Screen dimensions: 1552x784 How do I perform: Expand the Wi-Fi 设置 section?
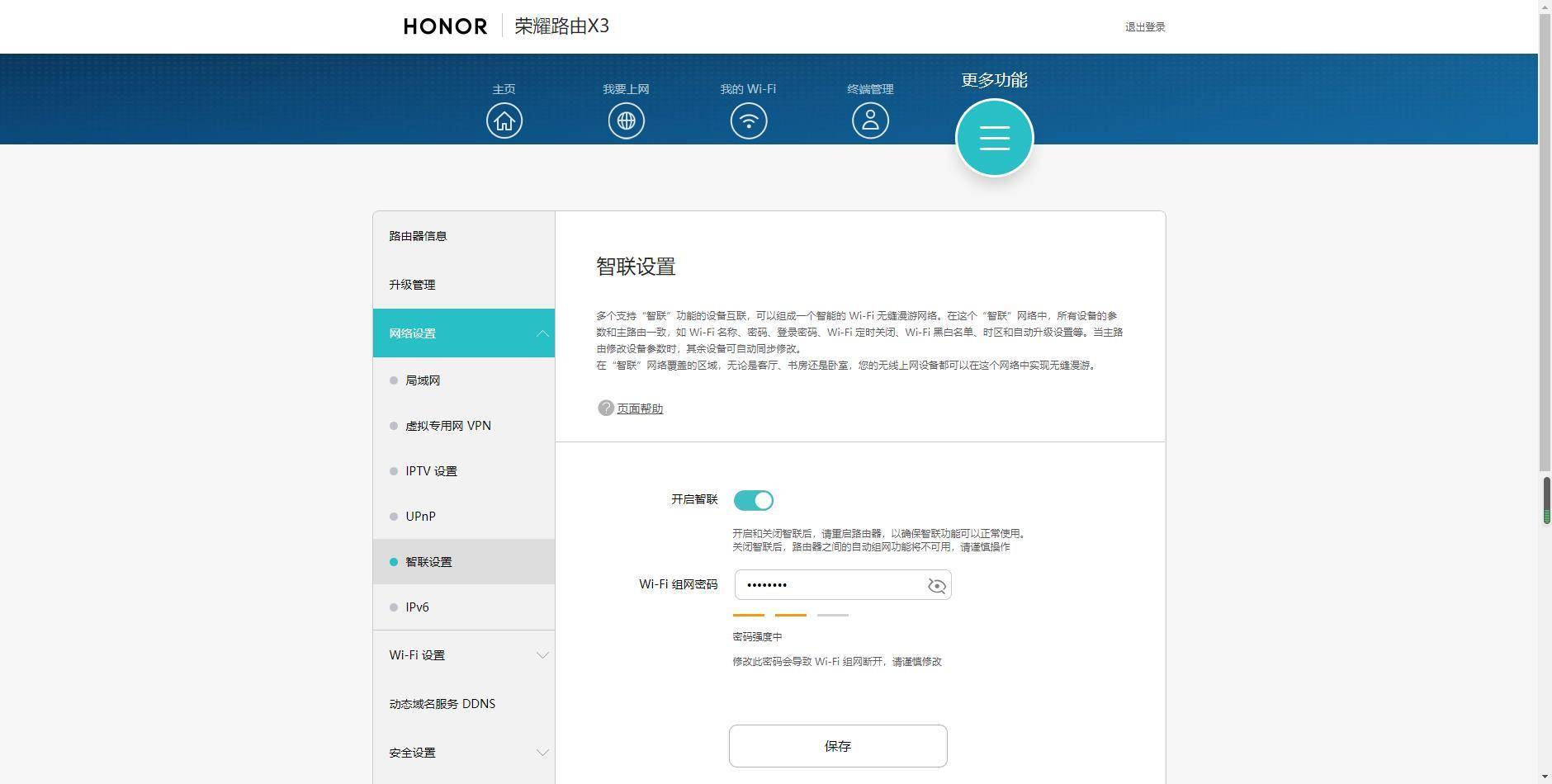click(464, 654)
